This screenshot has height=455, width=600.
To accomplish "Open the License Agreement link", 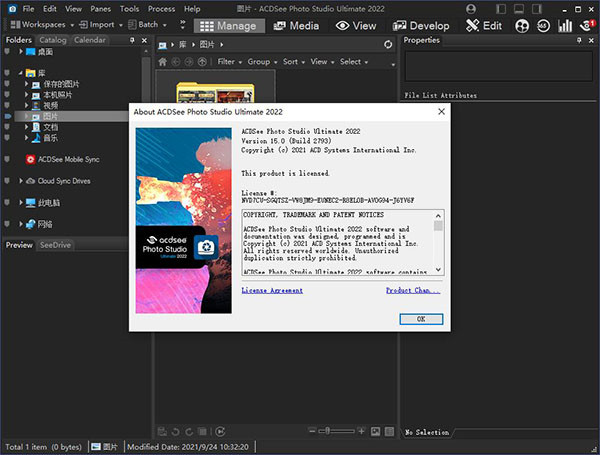I will tap(272, 291).
